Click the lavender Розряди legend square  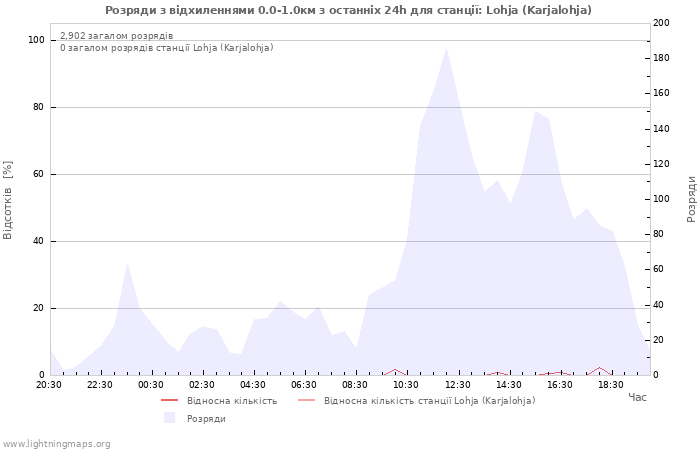(169, 418)
